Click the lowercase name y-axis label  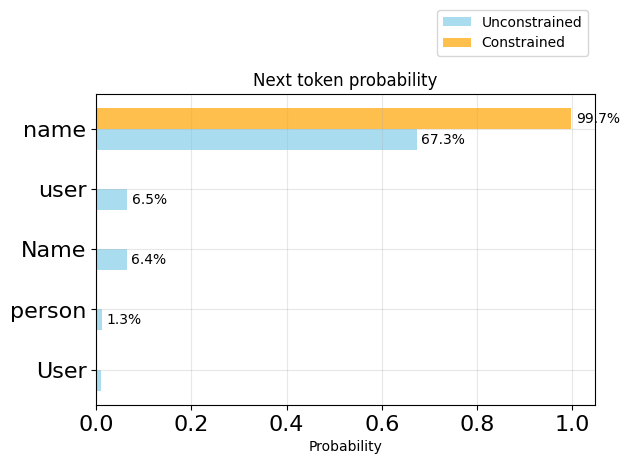54,130
